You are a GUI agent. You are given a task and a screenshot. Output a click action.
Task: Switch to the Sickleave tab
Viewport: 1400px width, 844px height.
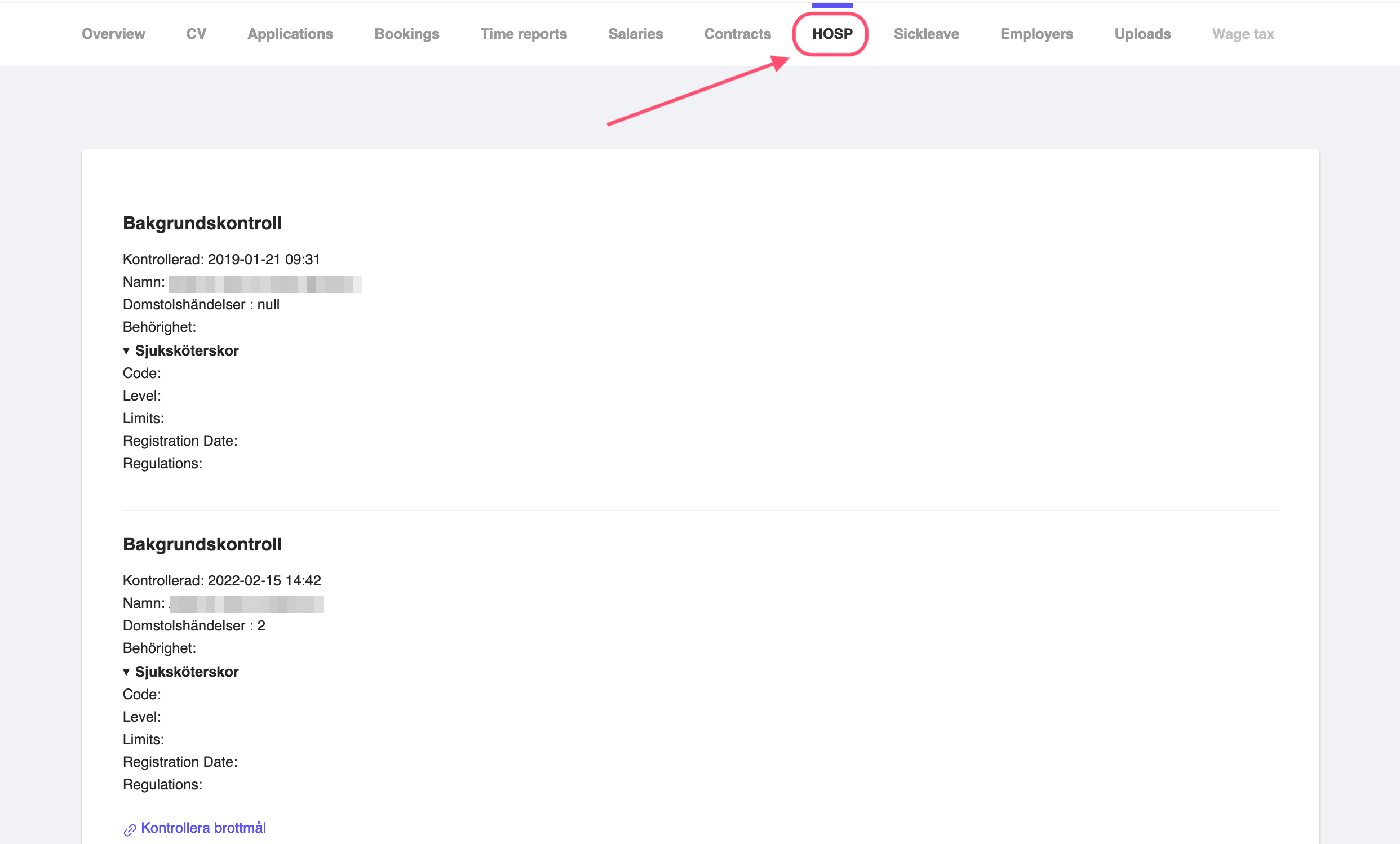(925, 34)
